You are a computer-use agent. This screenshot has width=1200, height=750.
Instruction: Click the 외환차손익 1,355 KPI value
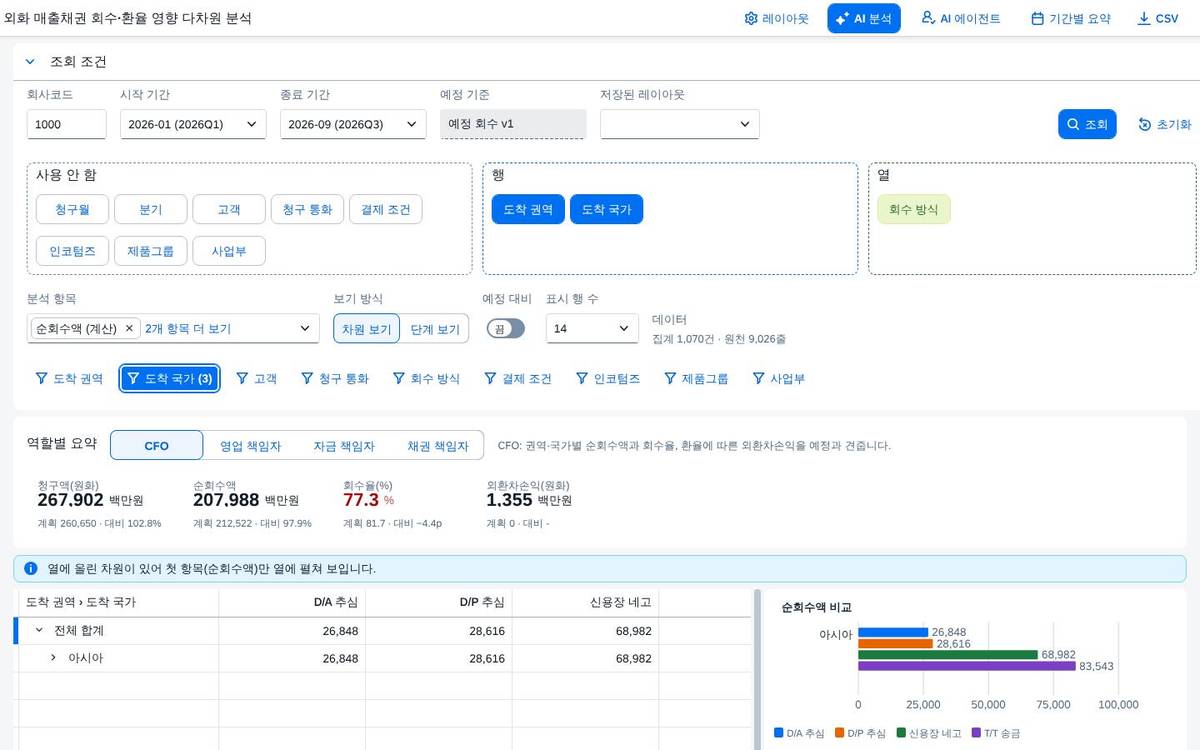(x=509, y=500)
